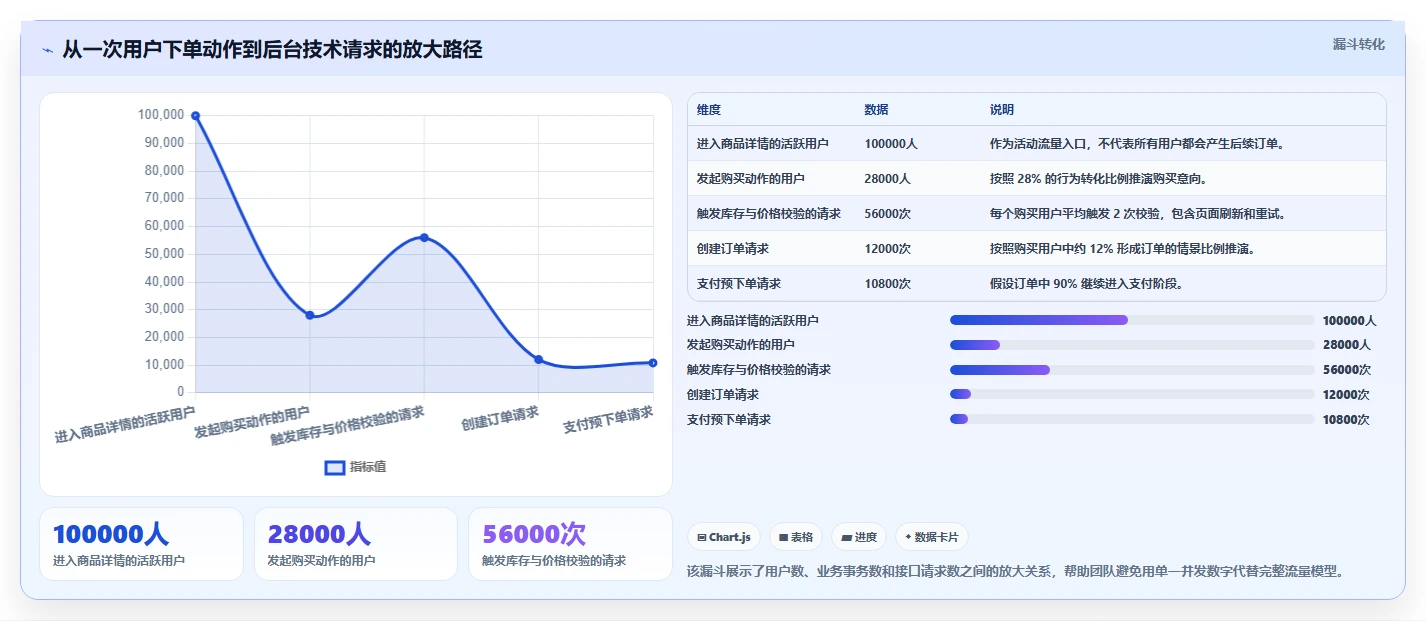This screenshot has height=621, width=1426.
Task: Click the 创建订单请求 cell in the table
Action: 733,249
